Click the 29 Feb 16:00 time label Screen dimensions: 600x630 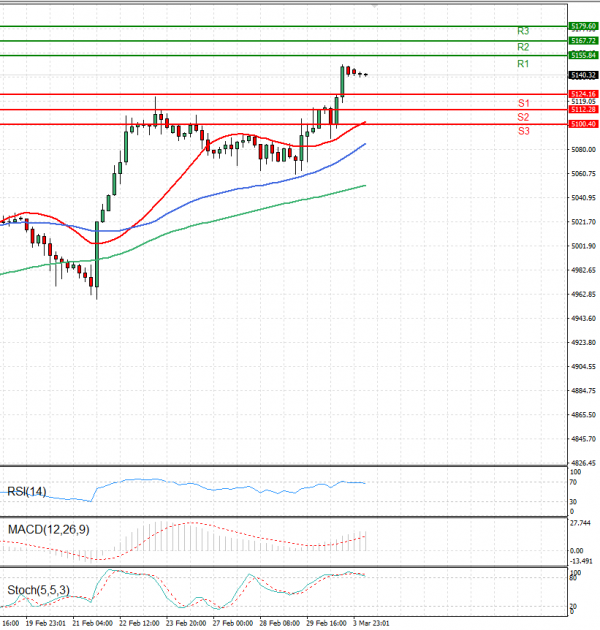[x=326, y=623]
